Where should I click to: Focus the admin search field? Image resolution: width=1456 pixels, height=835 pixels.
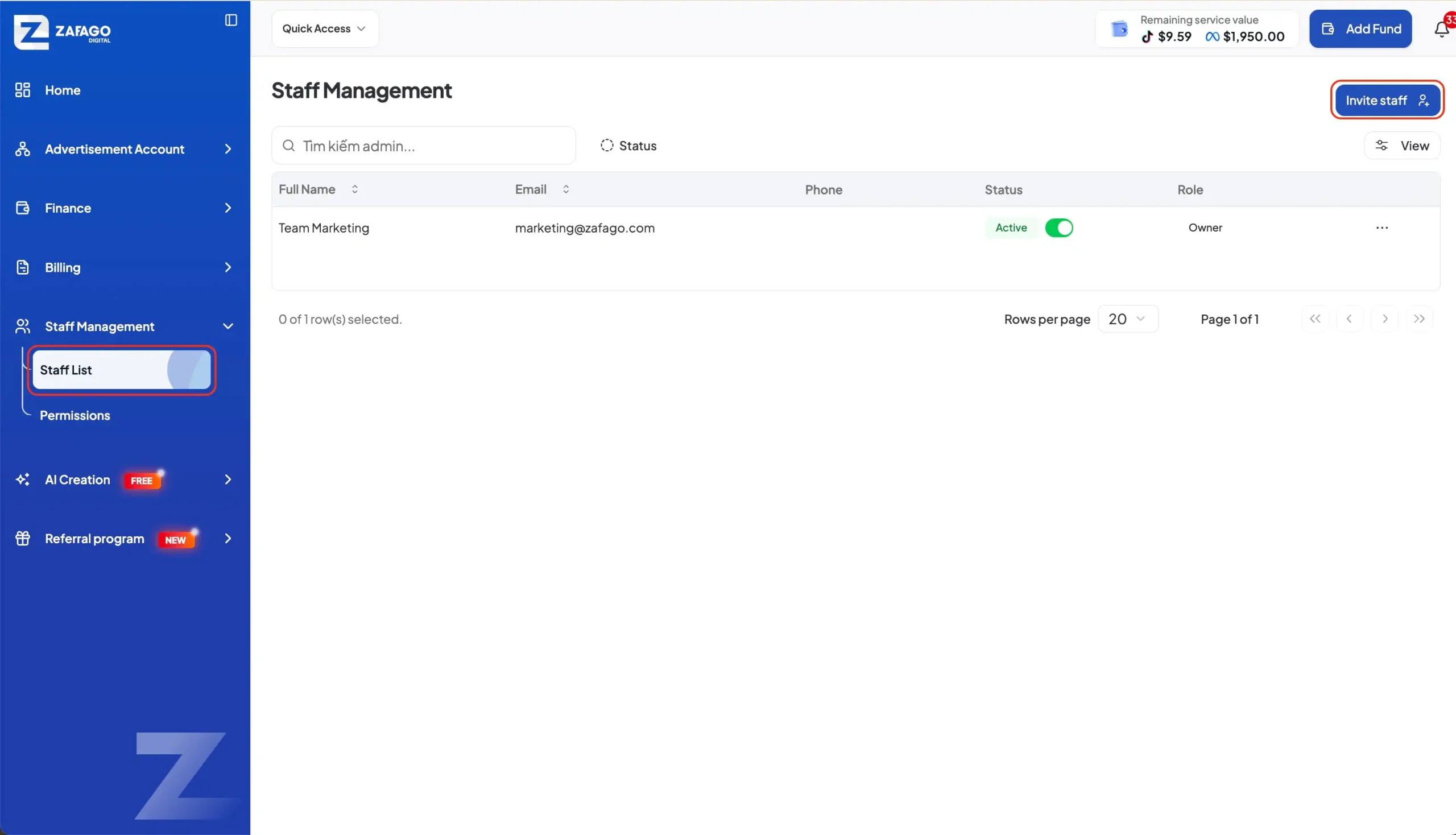pos(423,146)
